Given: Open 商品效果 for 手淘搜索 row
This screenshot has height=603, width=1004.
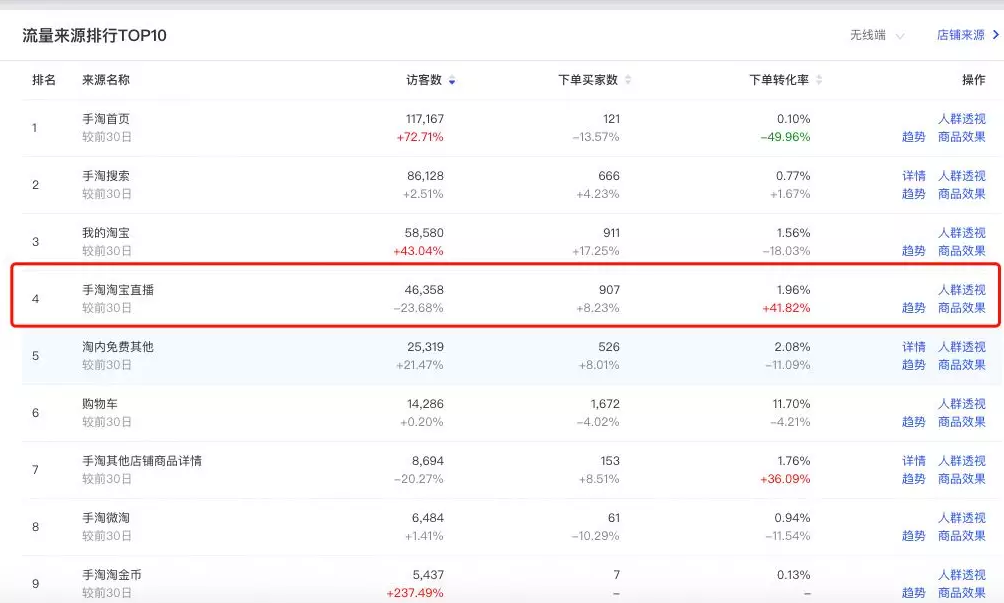Looking at the screenshot, I should pos(961,194).
